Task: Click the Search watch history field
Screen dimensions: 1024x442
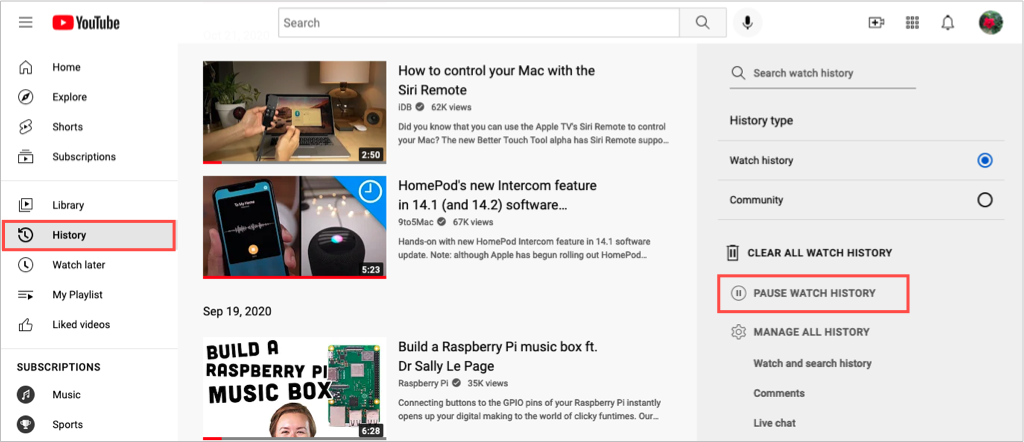Action: [x=823, y=73]
